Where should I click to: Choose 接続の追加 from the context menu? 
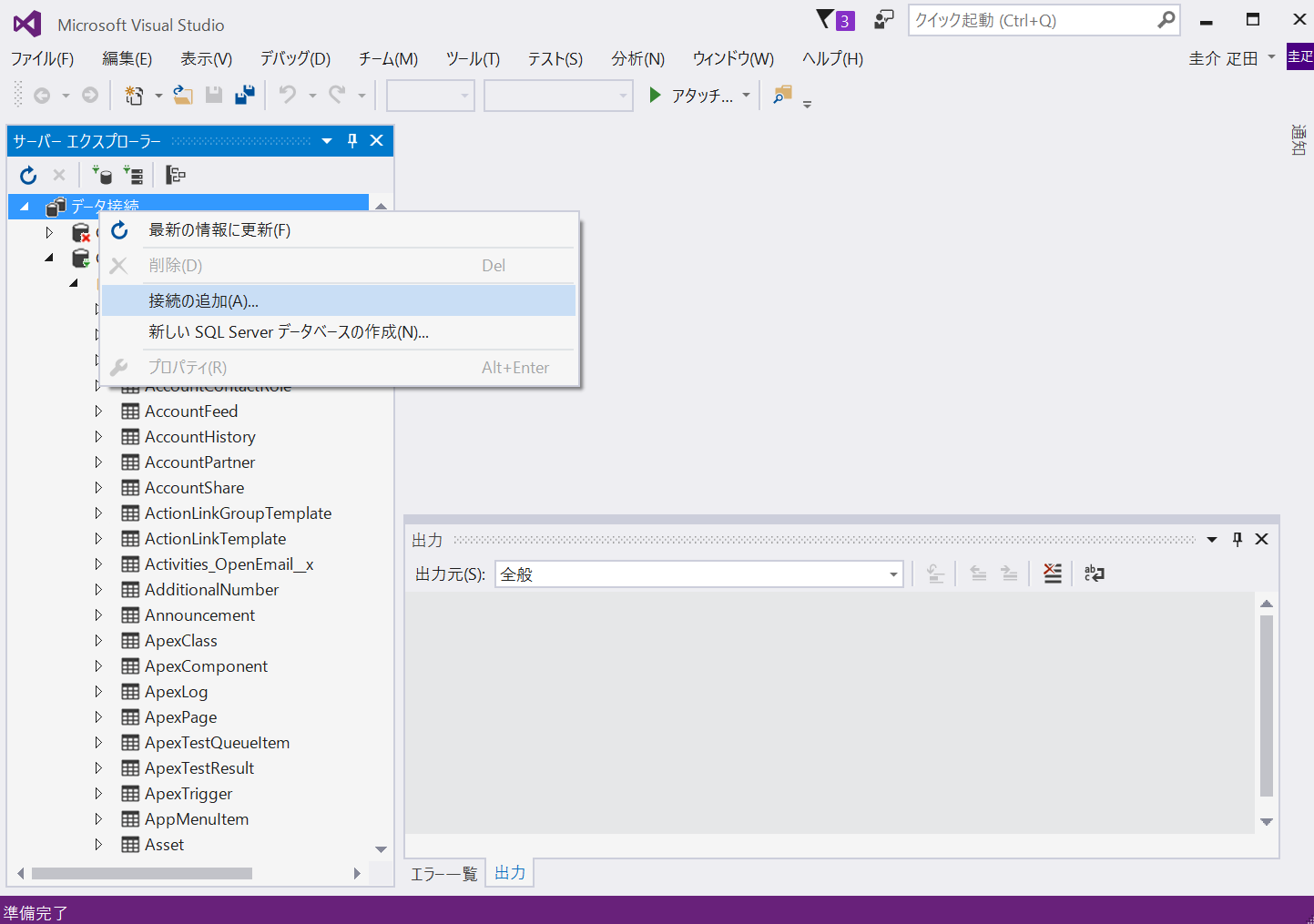(x=202, y=300)
